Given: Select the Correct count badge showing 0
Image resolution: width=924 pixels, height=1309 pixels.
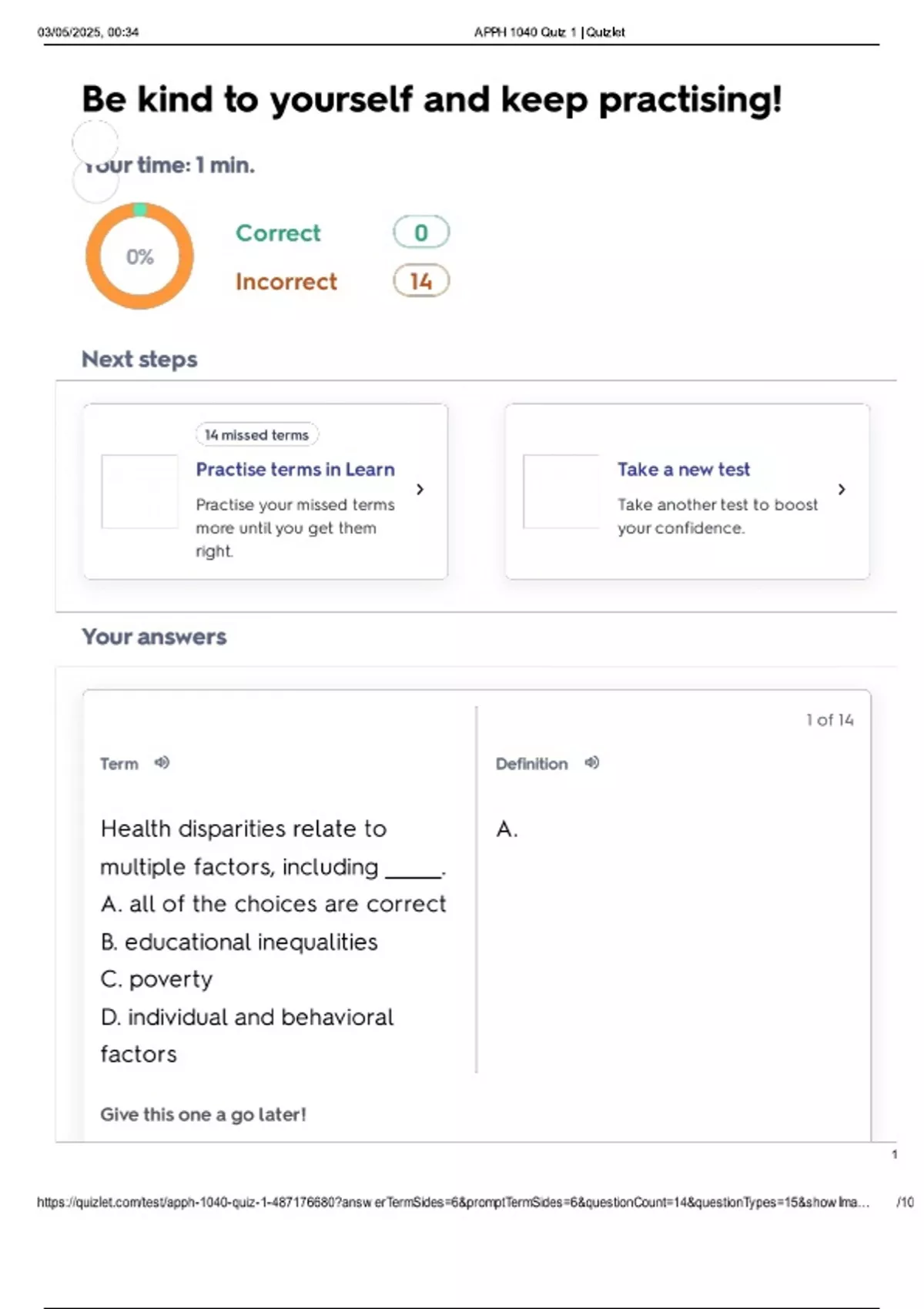Looking at the screenshot, I should [x=420, y=232].
